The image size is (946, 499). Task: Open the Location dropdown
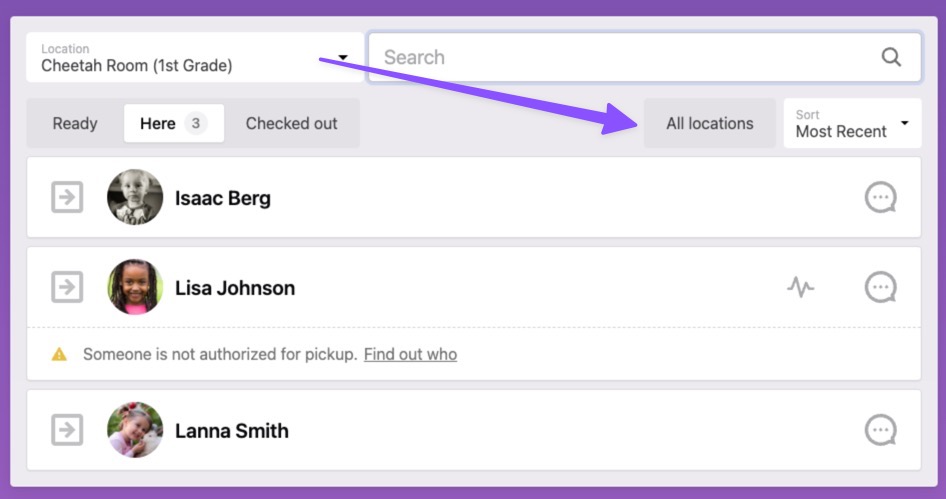click(195, 57)
